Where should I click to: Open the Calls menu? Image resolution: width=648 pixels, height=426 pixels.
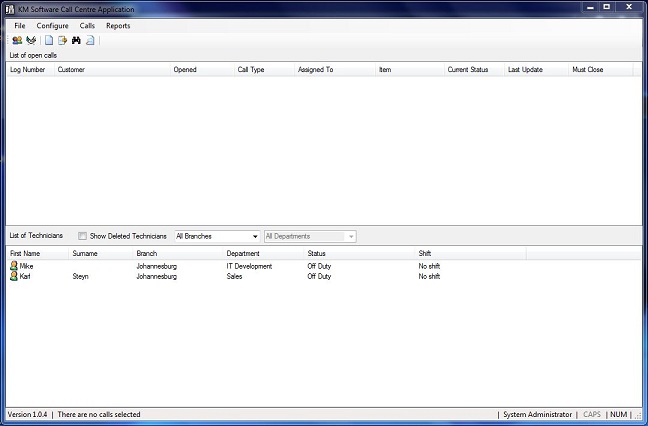[x=88, y=25]
